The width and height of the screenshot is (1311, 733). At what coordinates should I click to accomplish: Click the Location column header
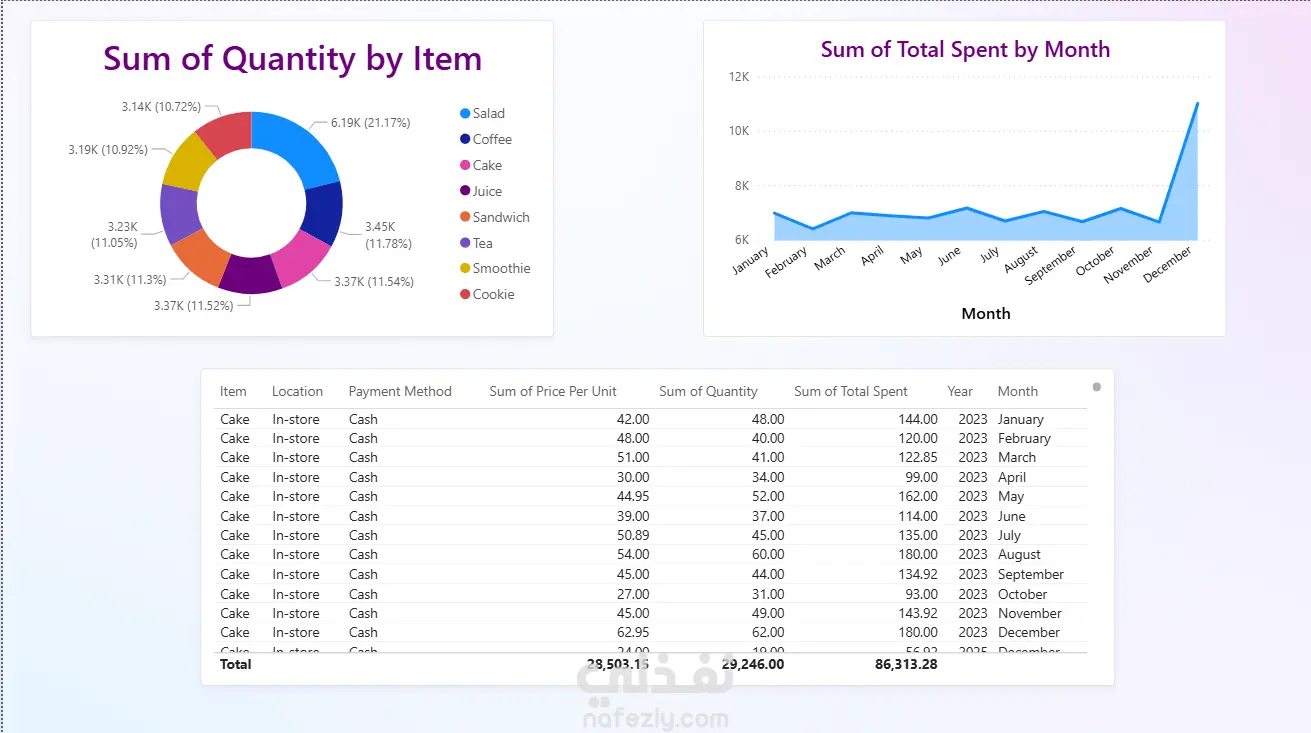297,392
